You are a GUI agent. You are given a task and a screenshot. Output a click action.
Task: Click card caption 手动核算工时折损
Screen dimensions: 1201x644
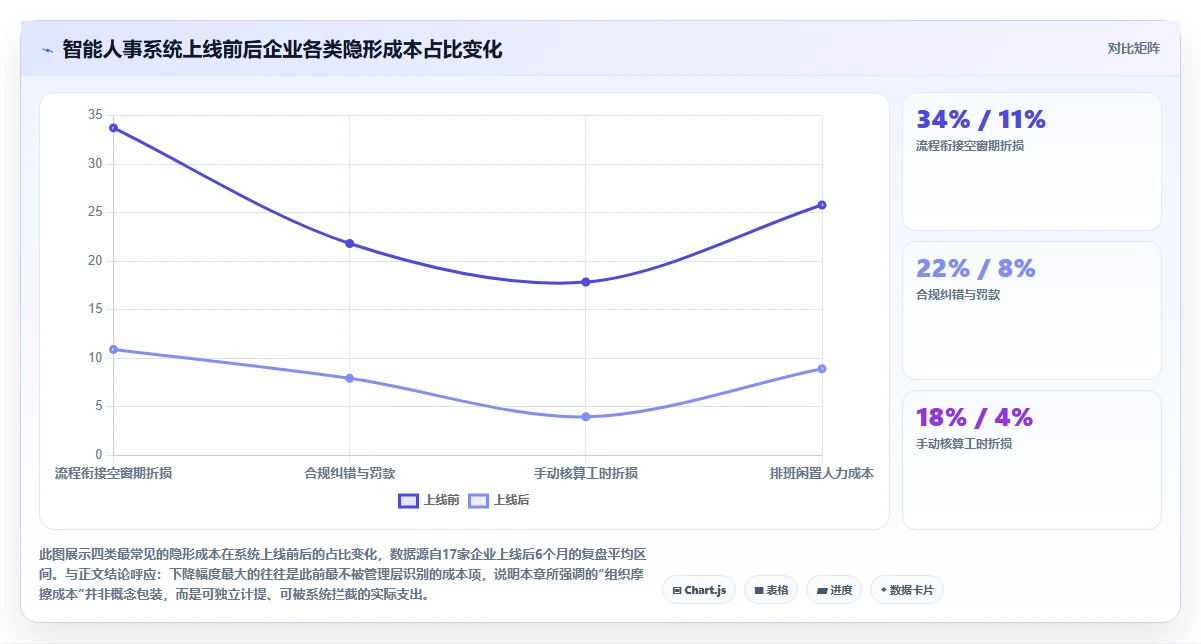(964, 444)
